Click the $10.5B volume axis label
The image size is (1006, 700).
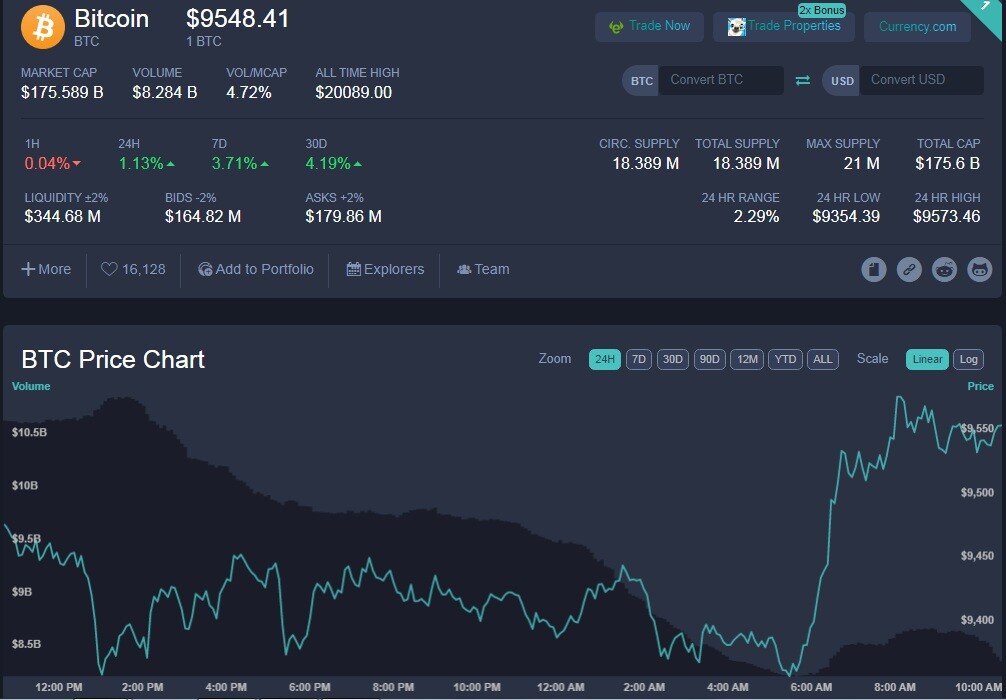pyautogui.click(x=30, y=432)
